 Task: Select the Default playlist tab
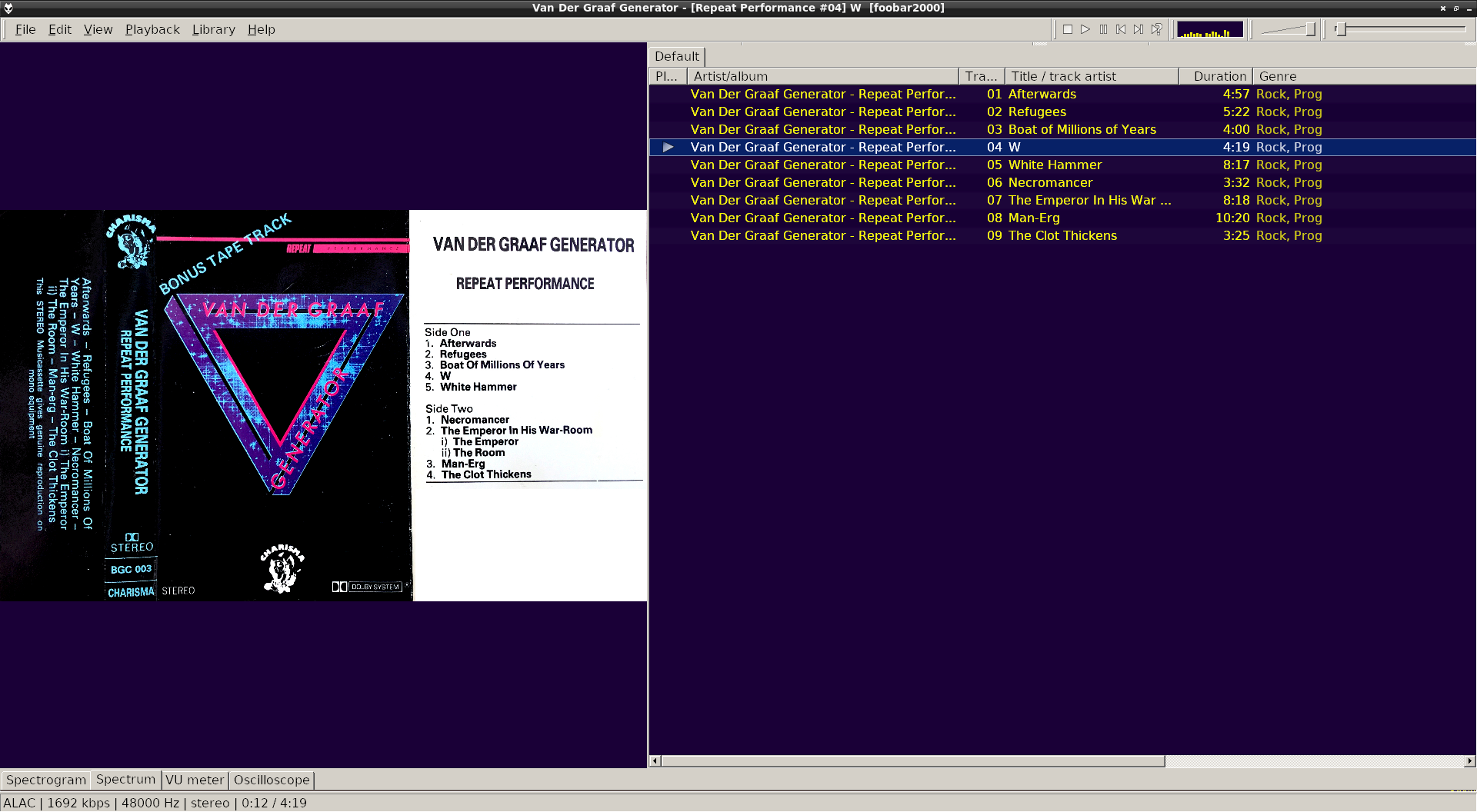click(x=677, y=56)
